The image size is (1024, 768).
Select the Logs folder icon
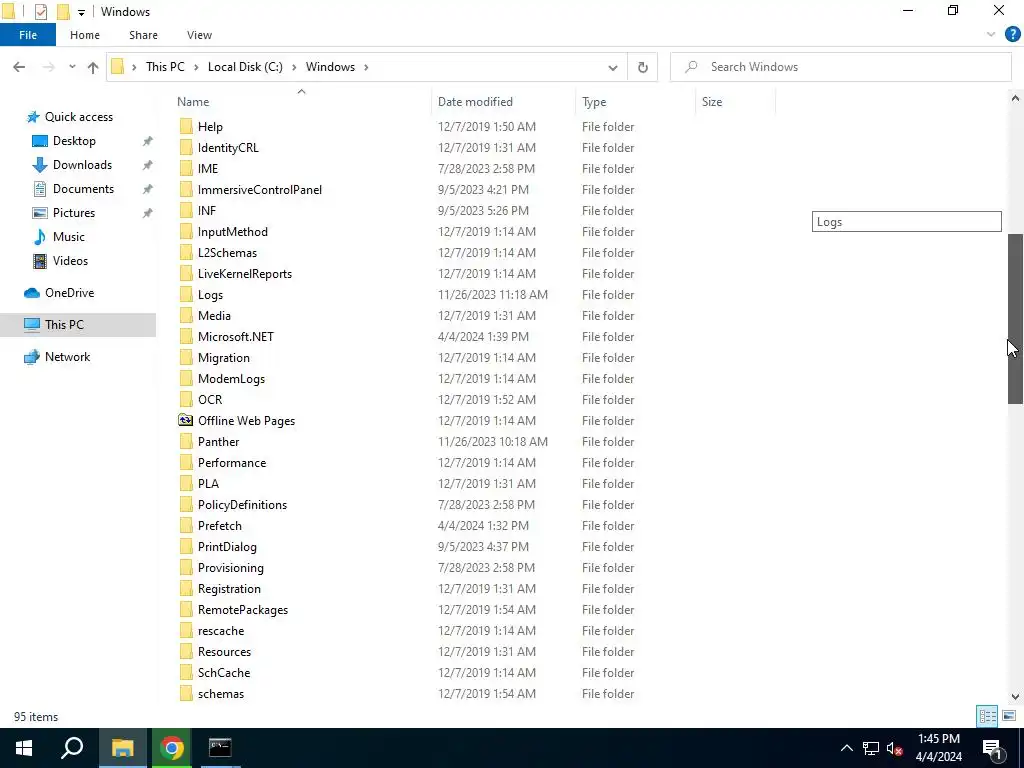186,295
